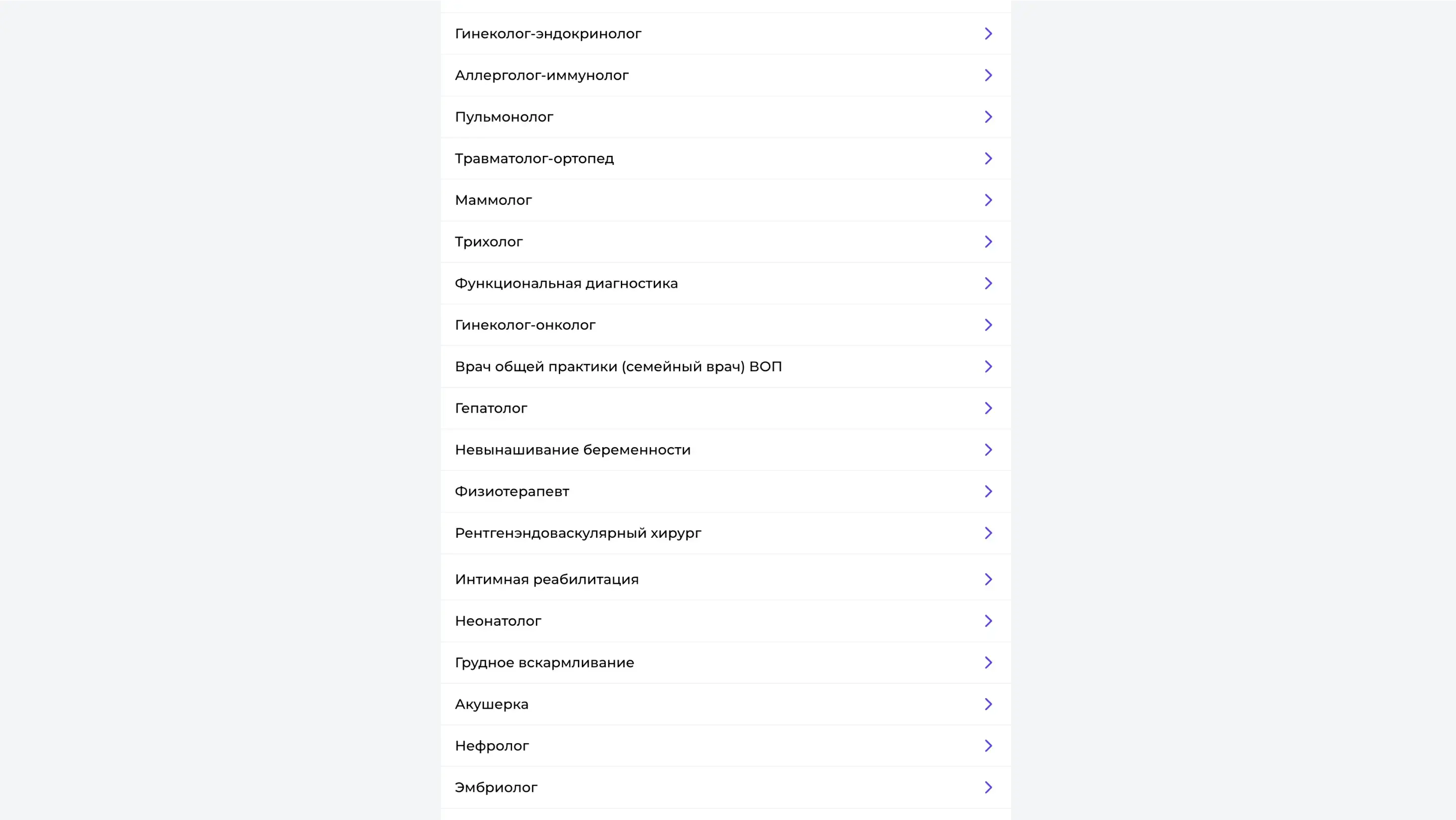The image size is (1456, 820).
Task: Open the Рентгенэндоваскулярный хирург link
Action: coord(578,533)
